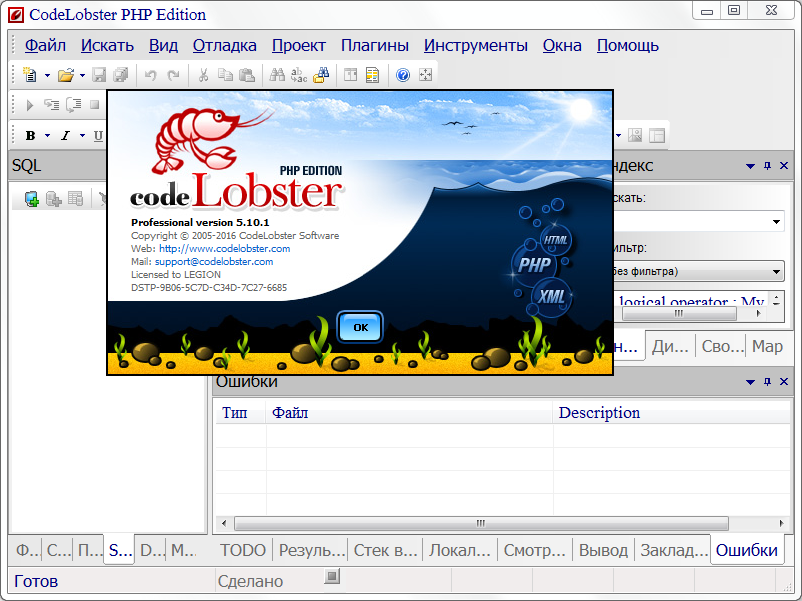802x601 pixels.
Task: Expand the New file dropdown arrow
Action: click(47, 75)
